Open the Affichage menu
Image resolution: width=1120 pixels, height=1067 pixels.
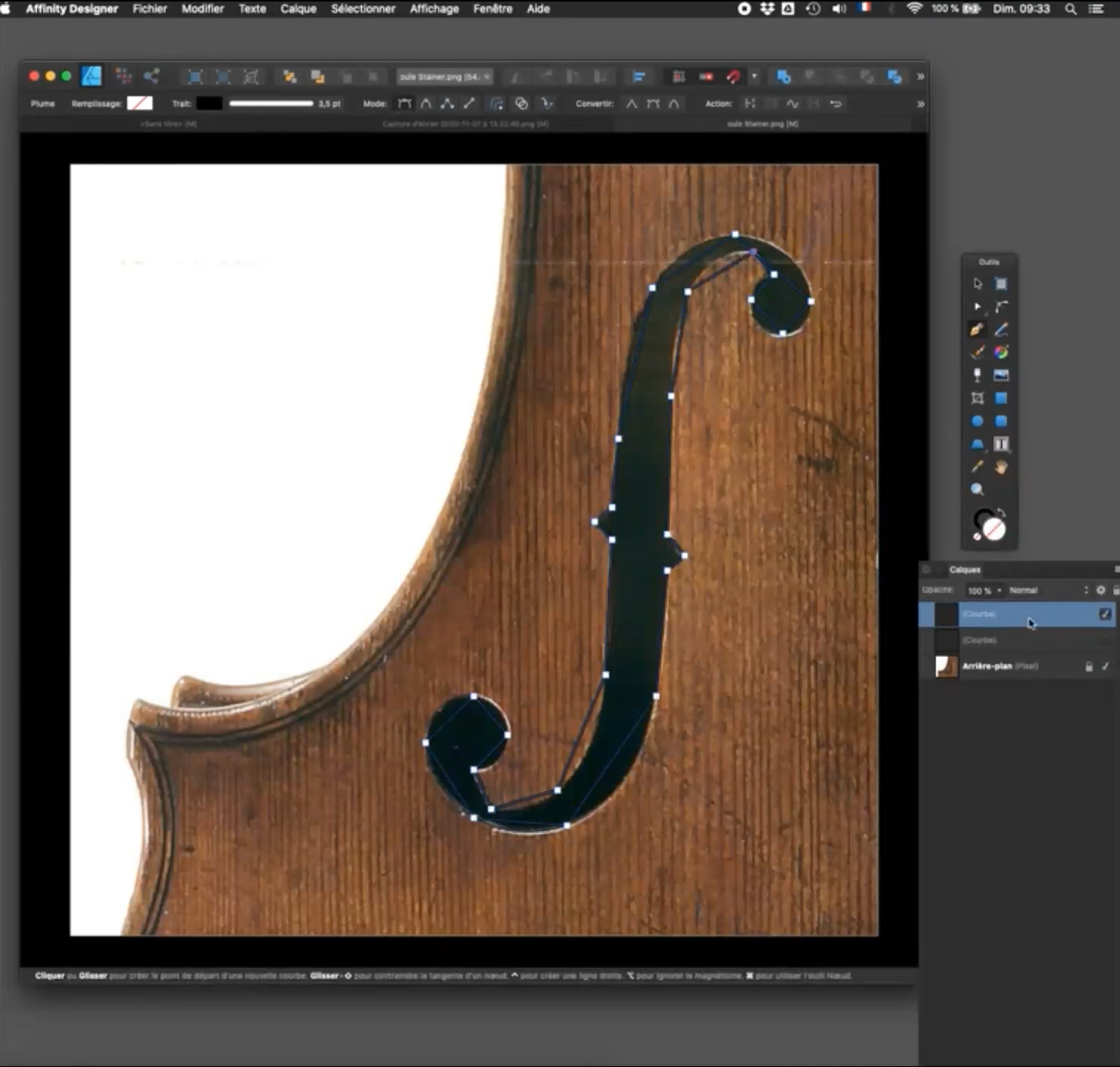click(434, 9)
